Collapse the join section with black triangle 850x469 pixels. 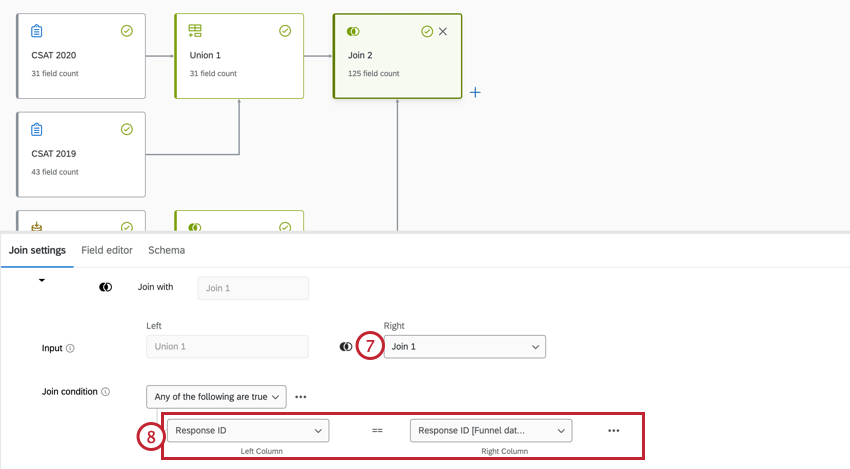click(42, 280)
